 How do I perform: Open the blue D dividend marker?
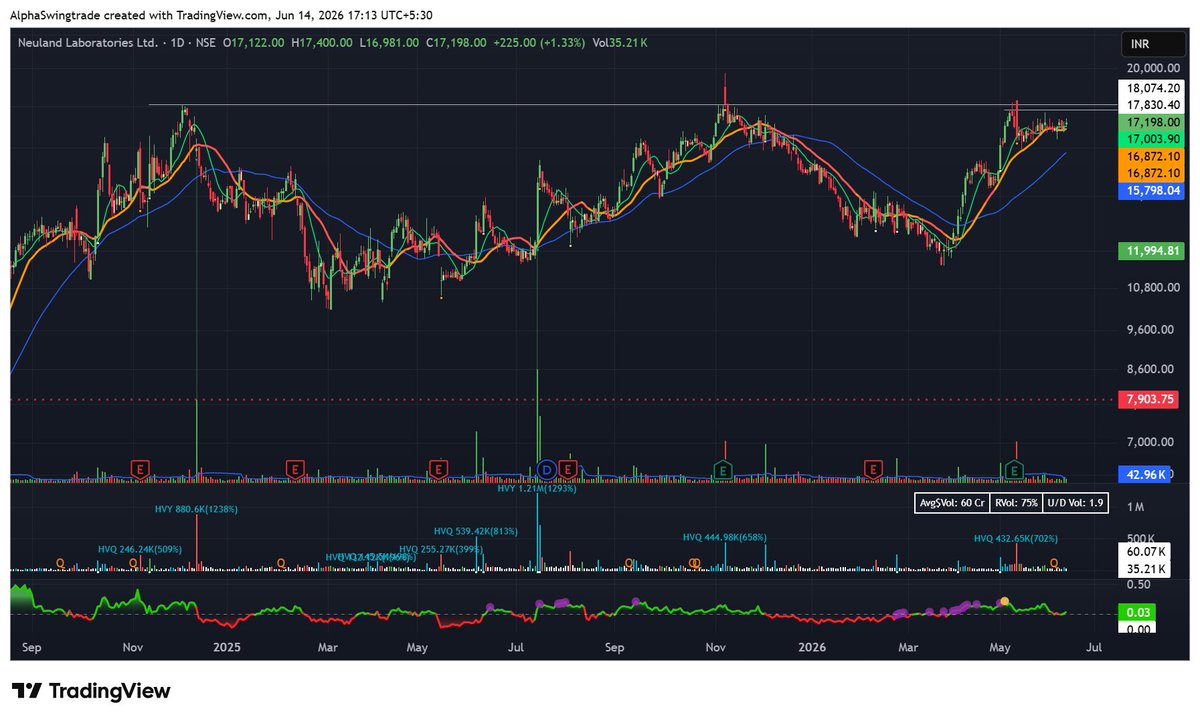547,468
